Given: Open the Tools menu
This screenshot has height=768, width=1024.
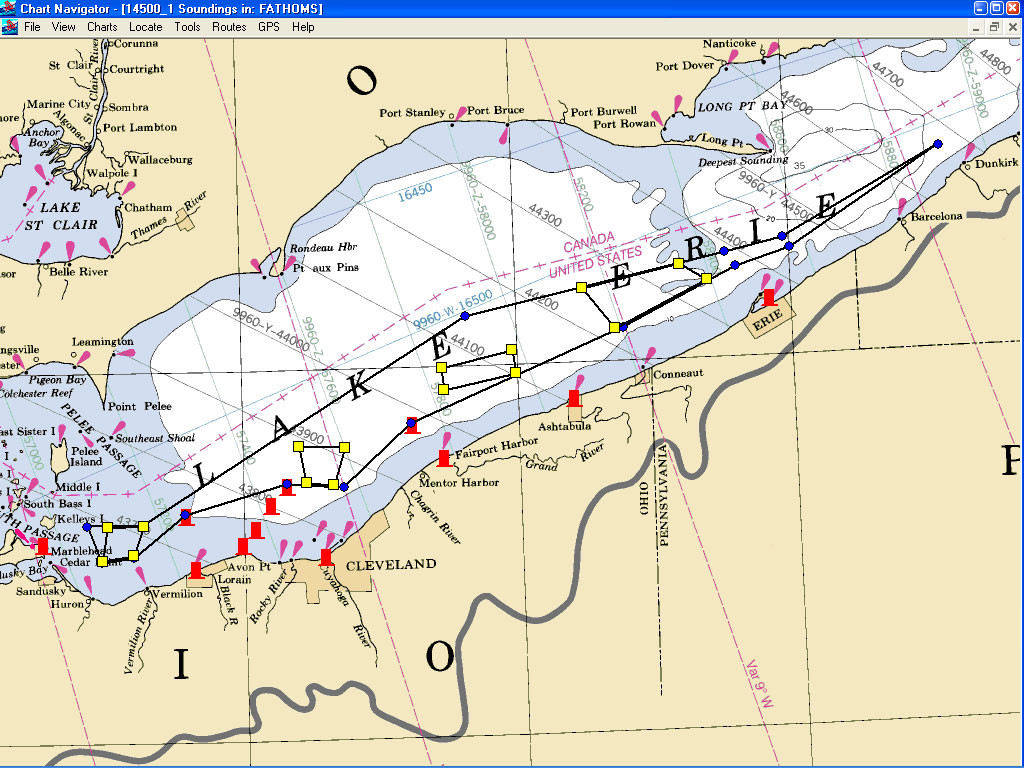Looking at the screenshot, I should 187,27.
